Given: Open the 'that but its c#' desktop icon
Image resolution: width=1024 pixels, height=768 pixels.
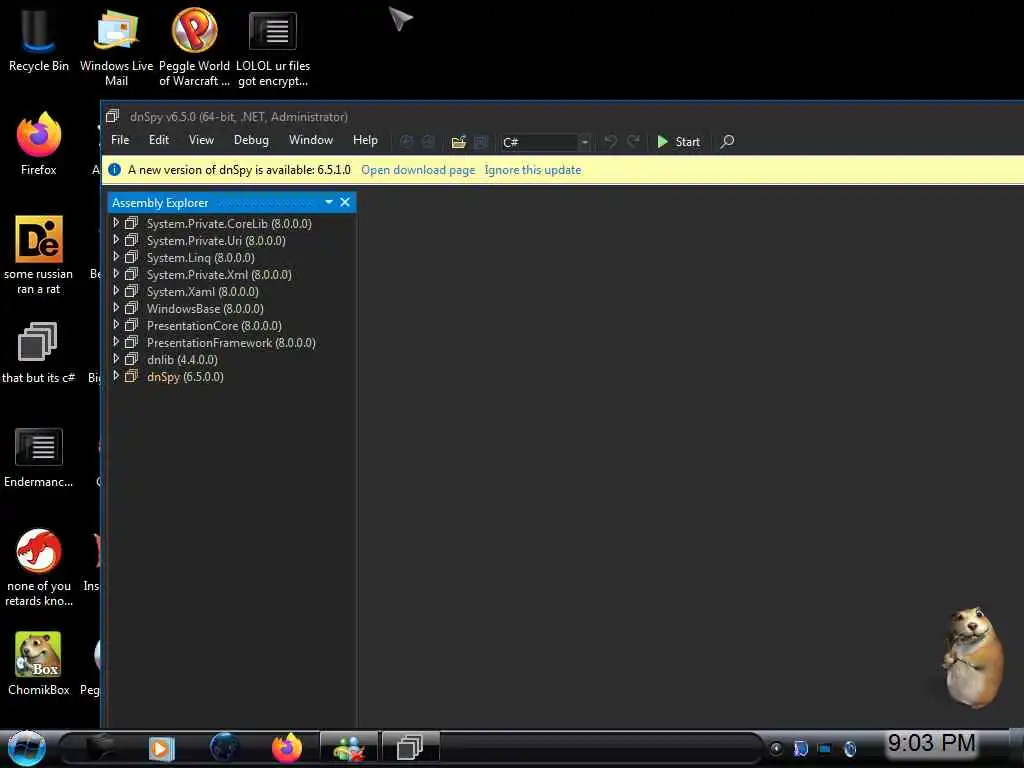Looking at the screenshot, I should point(39,353).
